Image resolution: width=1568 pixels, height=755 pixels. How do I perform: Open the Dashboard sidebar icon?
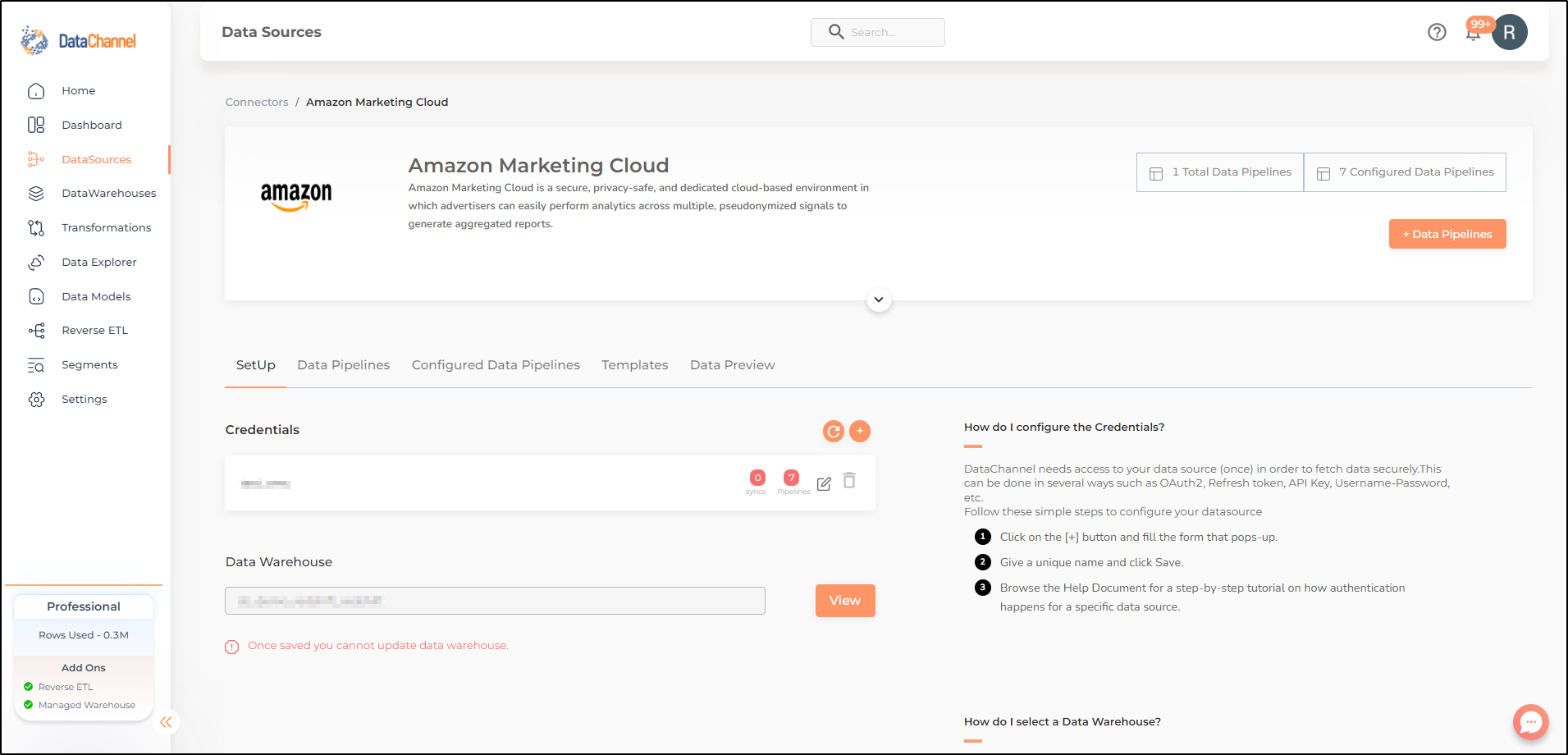(x=36, y=125)
